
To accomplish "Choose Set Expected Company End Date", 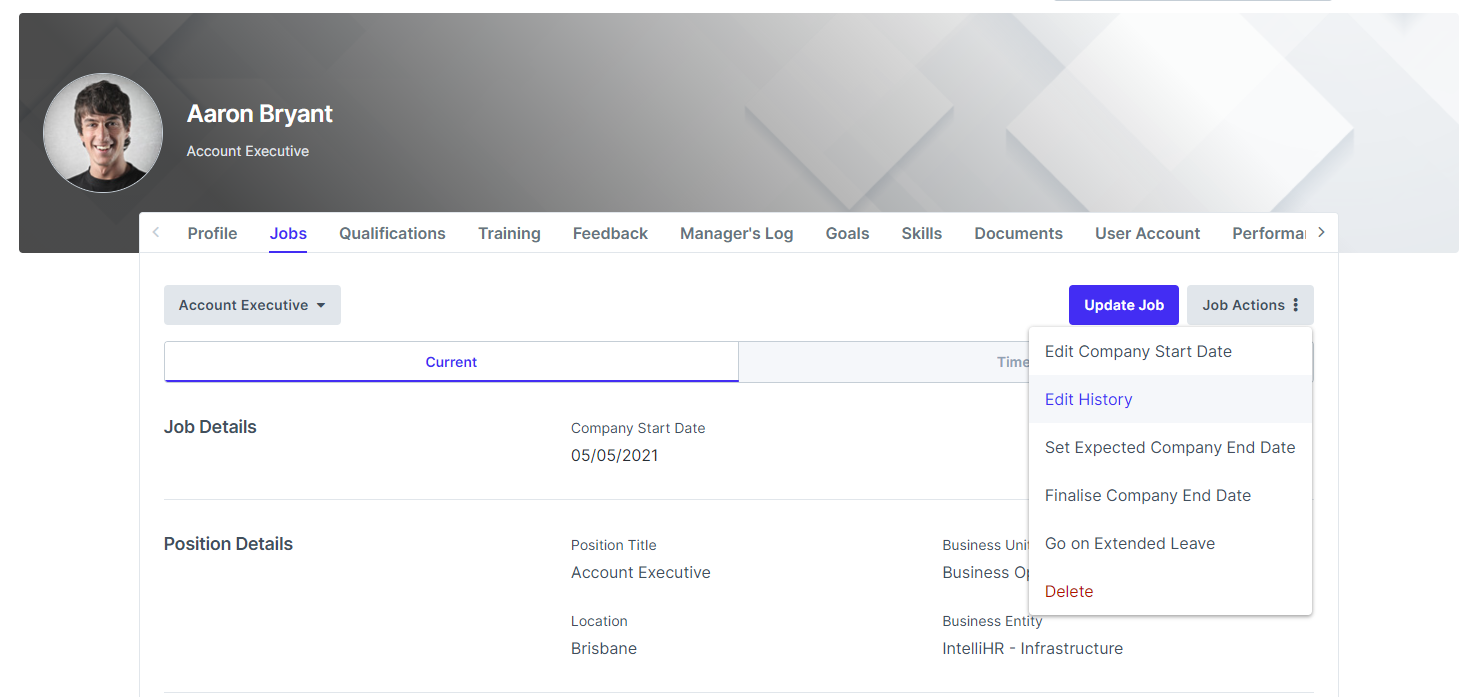I will (x=1170, y=447).
